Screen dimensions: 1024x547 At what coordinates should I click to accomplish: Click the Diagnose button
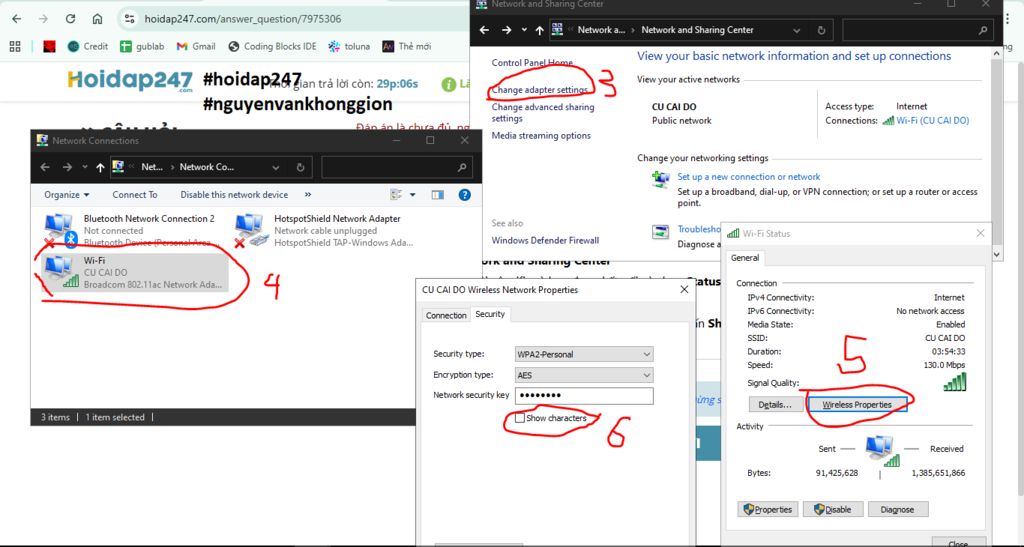point(897,510)
